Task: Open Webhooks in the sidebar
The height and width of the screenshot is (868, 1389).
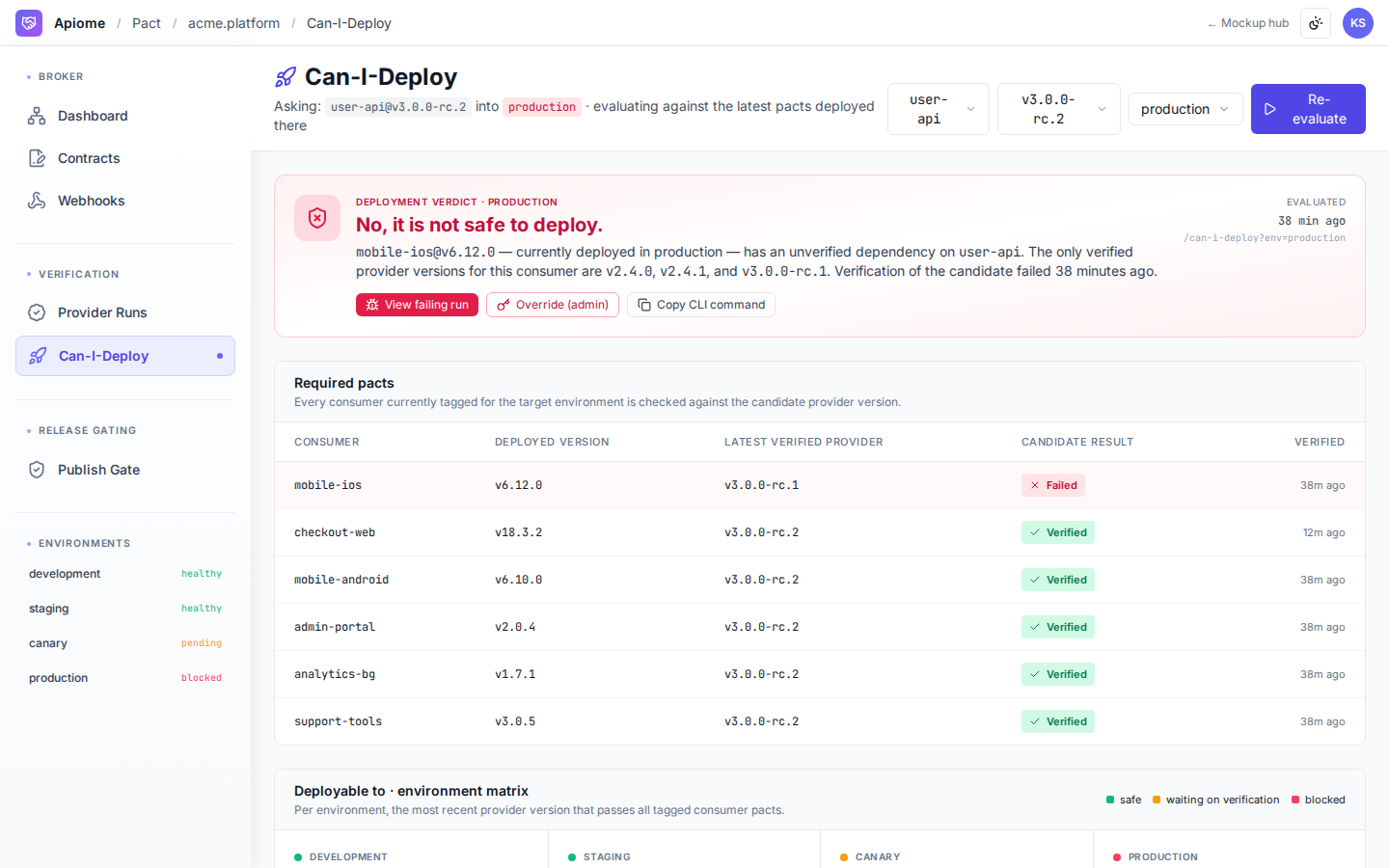Action: (125, 201)
